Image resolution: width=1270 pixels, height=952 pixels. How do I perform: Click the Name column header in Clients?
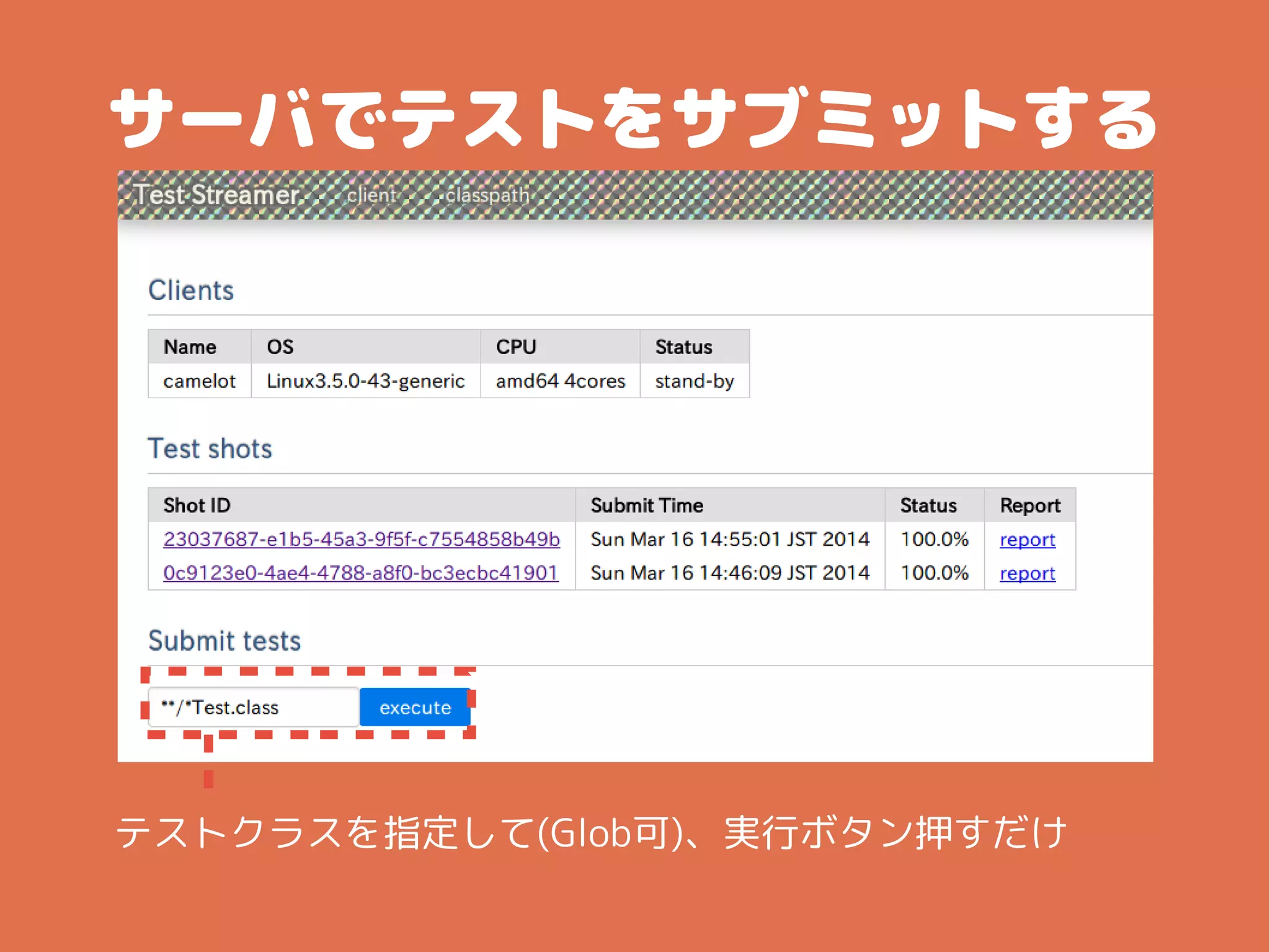click(x=200, y=347)
